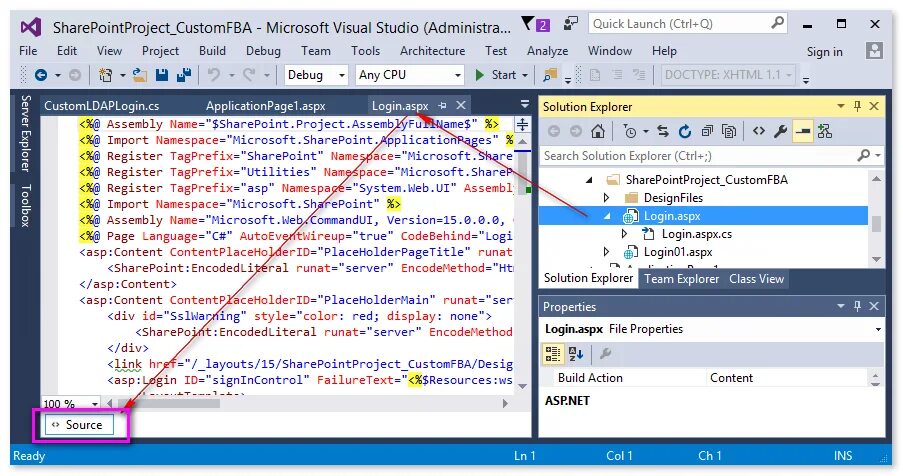The width and height of the screenshot is (903, 476).
Task: Pin the Login.aspx tab
Action: point(442,105)
